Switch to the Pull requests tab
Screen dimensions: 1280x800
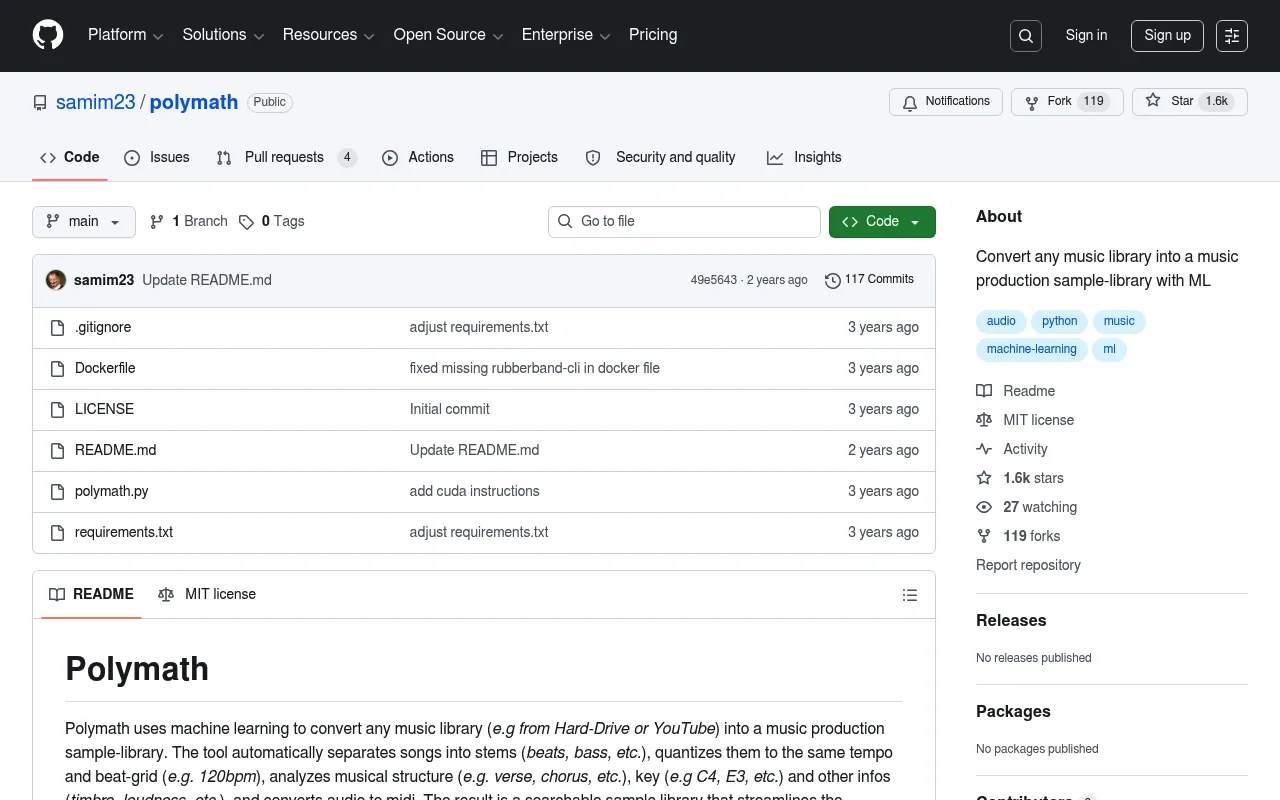(286, 158)
